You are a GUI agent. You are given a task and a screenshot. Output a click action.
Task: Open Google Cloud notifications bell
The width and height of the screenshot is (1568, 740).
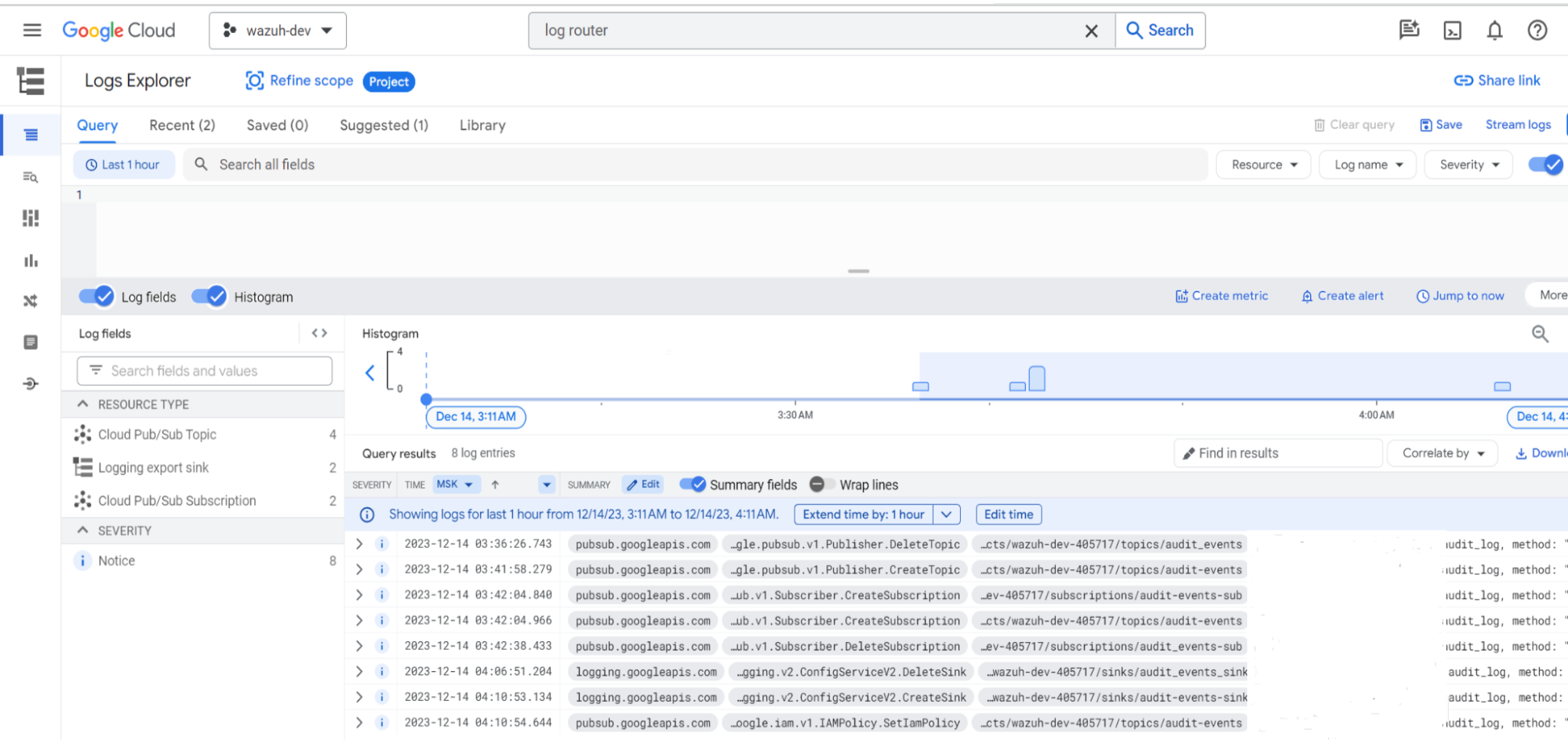[1494, 31]
